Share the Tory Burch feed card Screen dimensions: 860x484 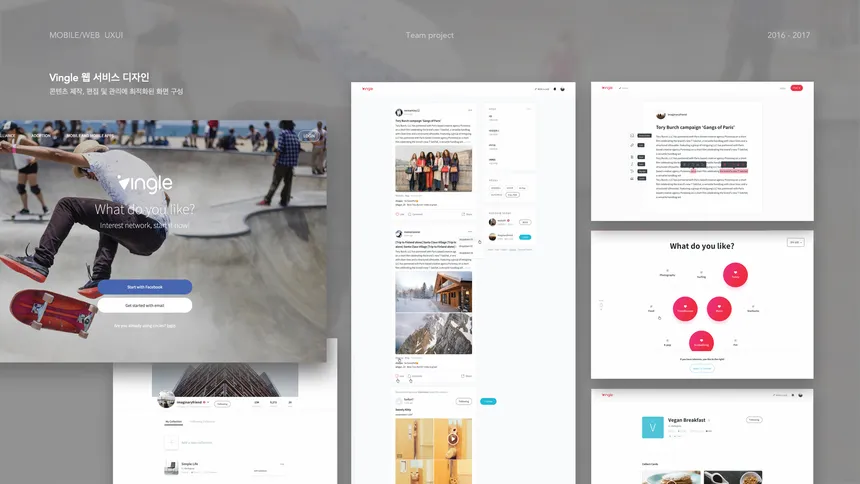[467, 214]
